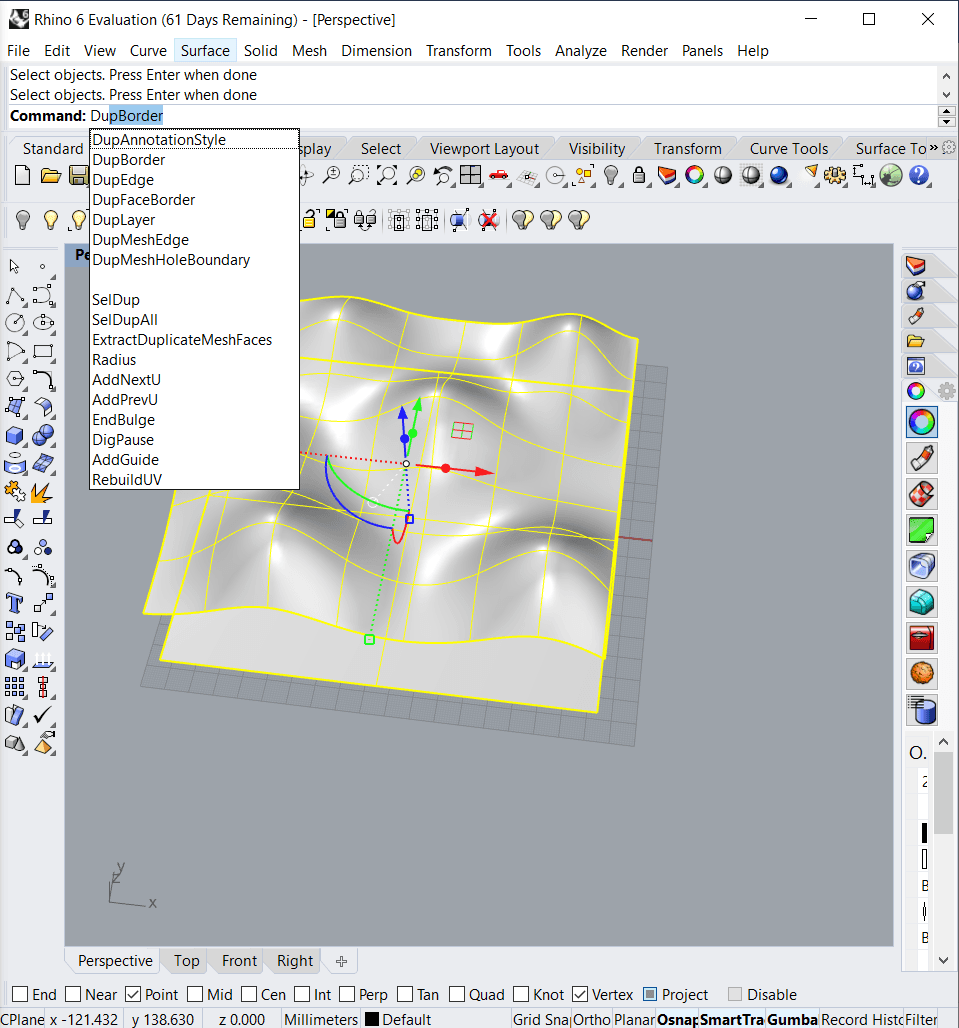
Task: Select the Polyline tool in left toolbar
Action: pos(15,295)
